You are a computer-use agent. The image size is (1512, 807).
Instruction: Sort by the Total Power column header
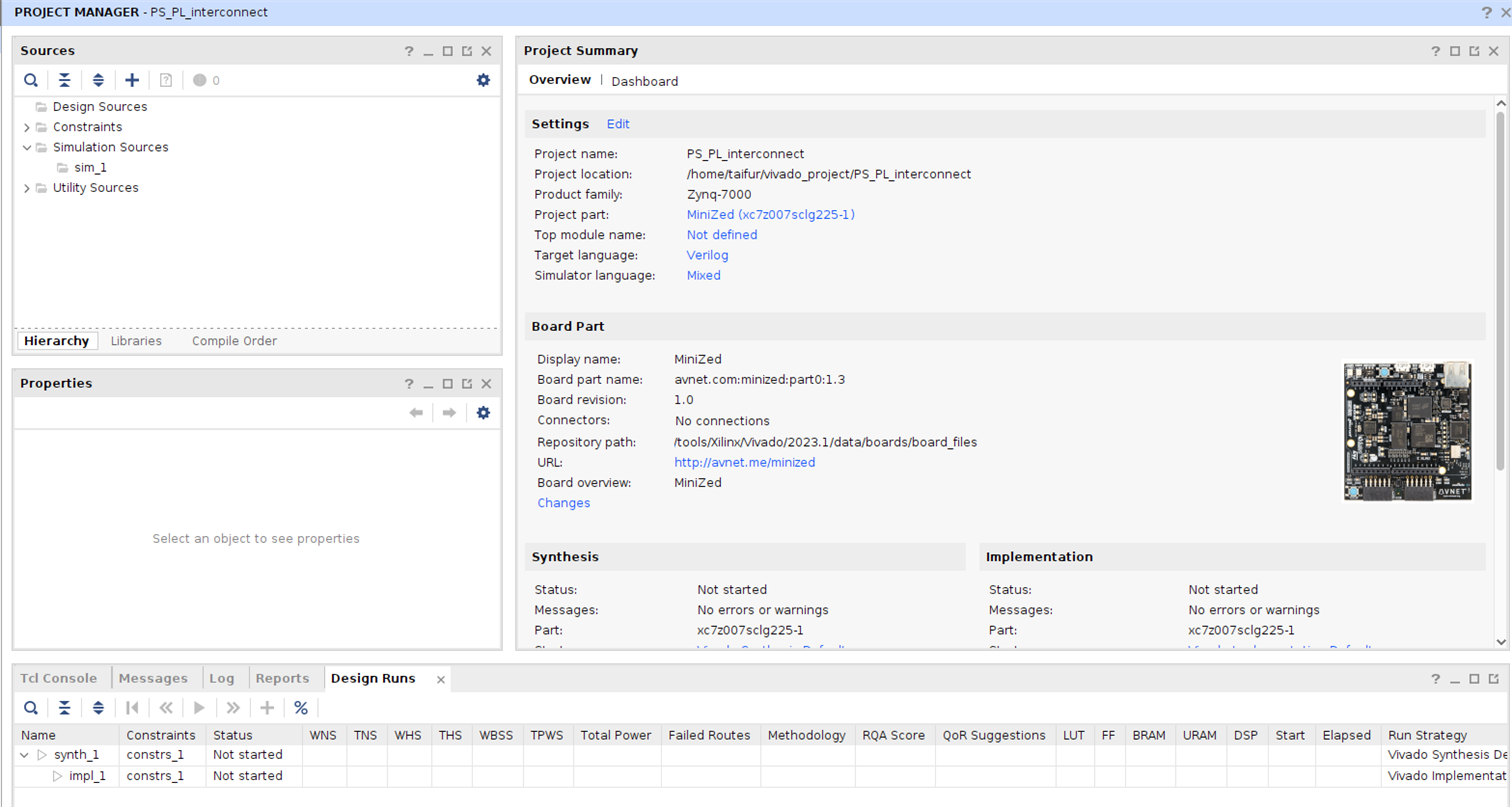616,735
